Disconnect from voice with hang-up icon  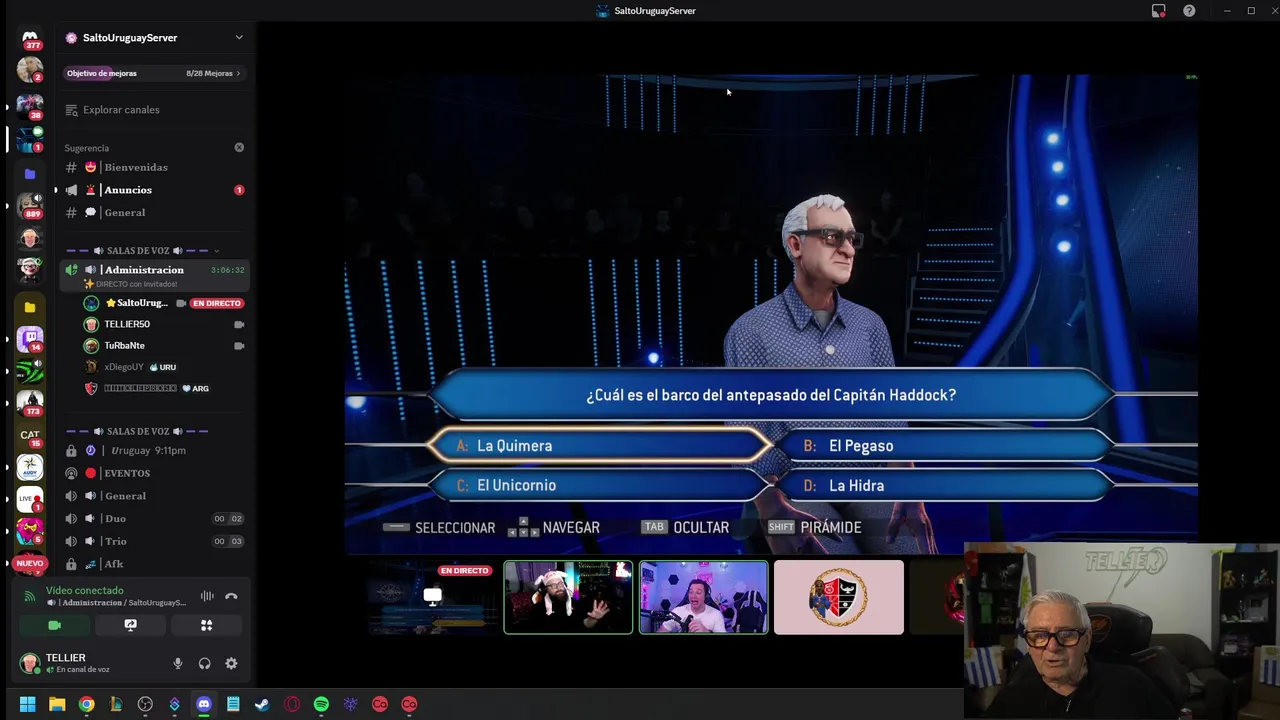(231, 596)
